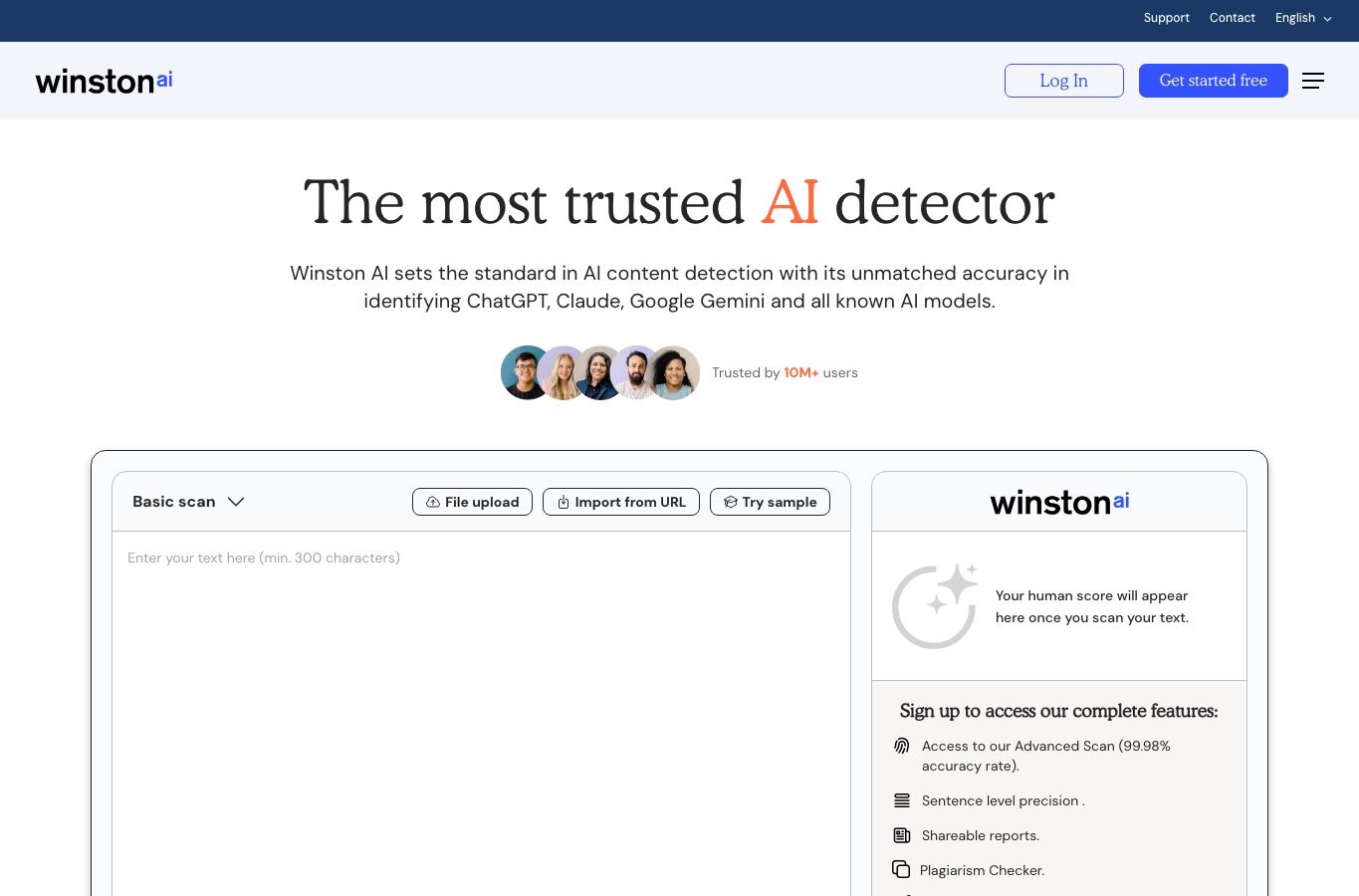Image resolution: width=1359 pixels, height=896 pixels.
Task: Click the lines icon beside Sentence level precision
Action: pyautogui.click(x=902, y=800)
